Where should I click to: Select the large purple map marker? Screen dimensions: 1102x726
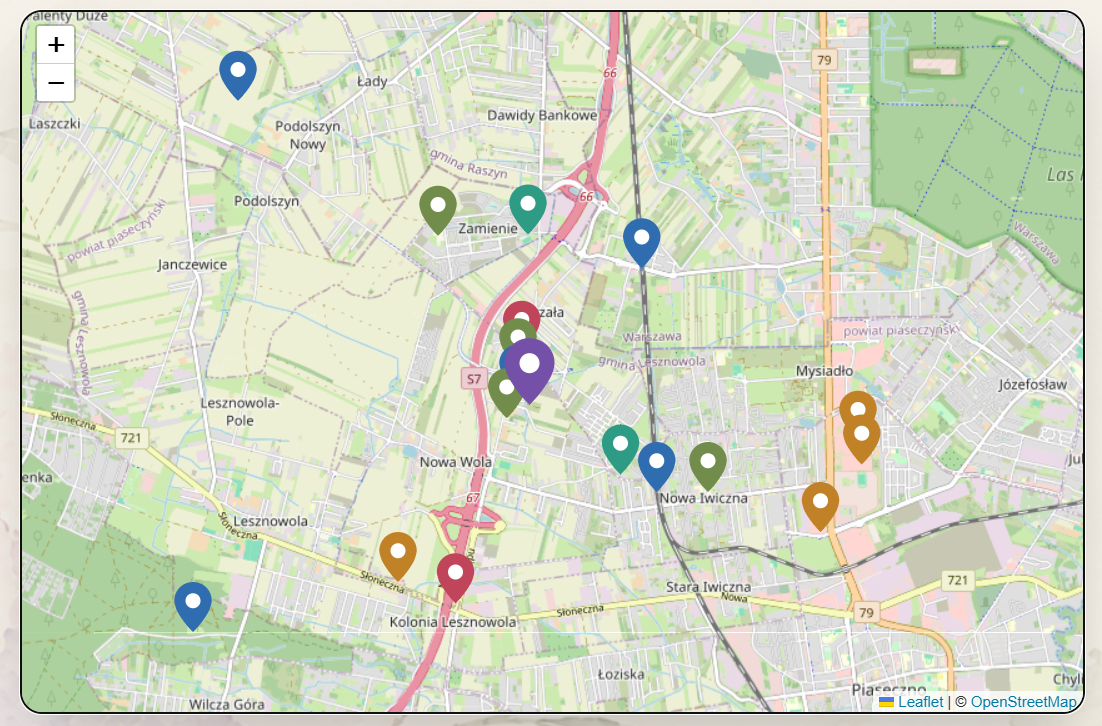(x=529, y=372)
